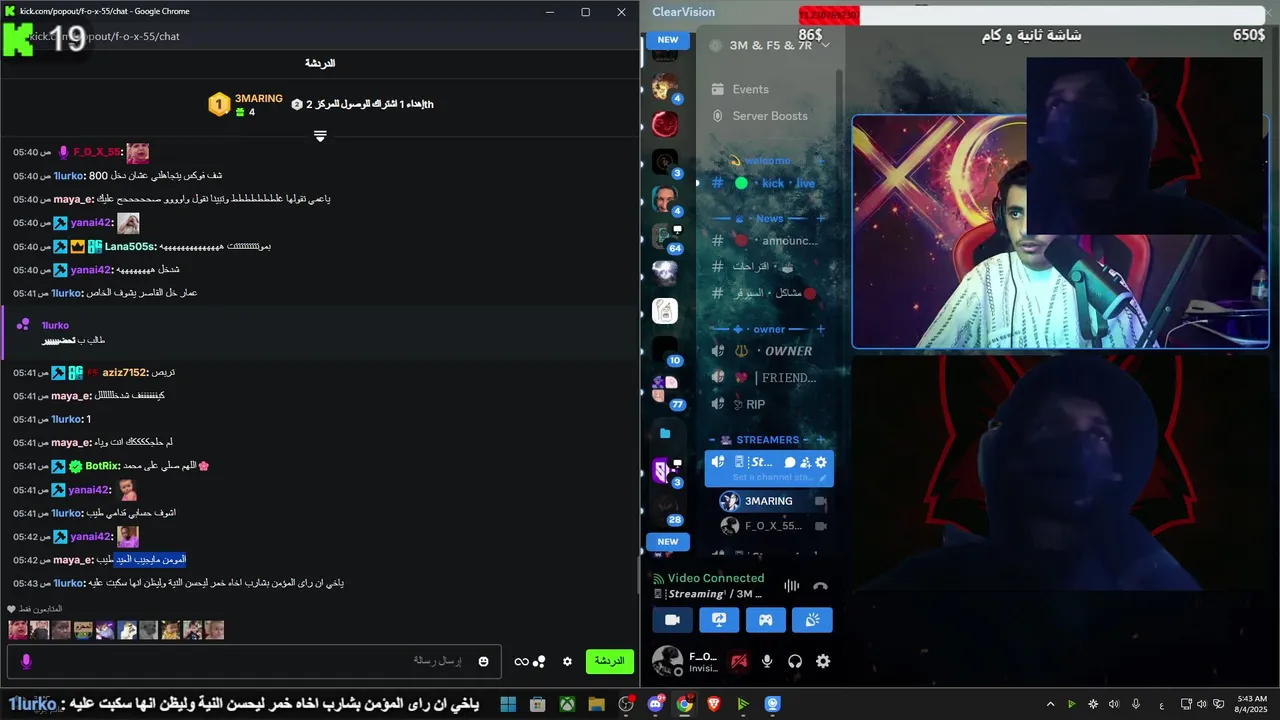Click username F_O_X_55 in chat
This screenshot has height=720, width=1280.
coord(96,152)
